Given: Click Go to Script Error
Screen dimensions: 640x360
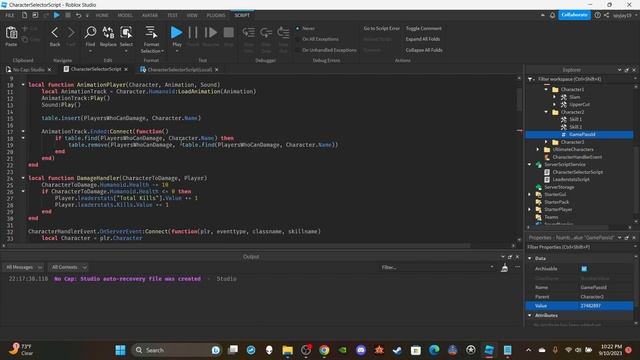Looking at the screenshot, I should (382, 29).
